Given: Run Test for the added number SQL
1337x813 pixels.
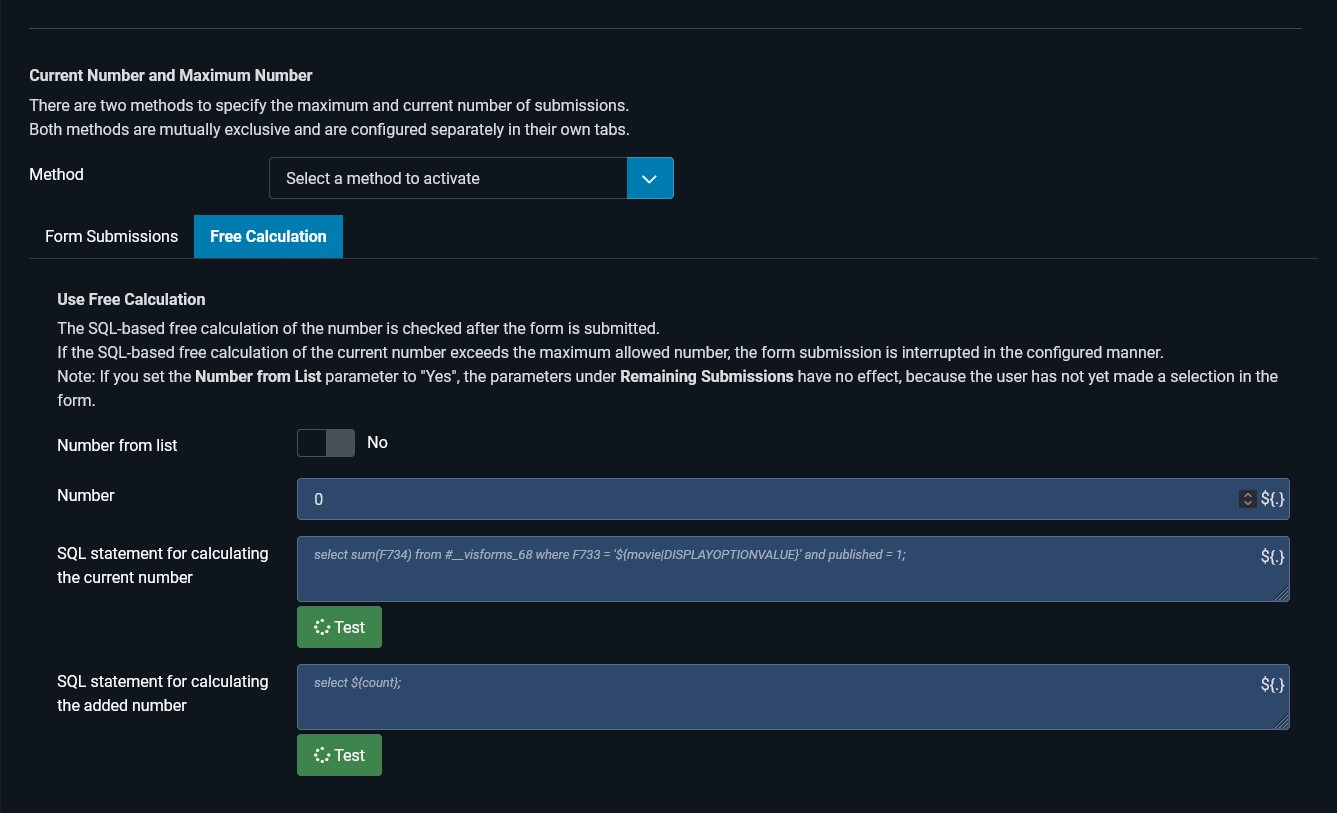Looking at the screenshot, I should 339,755.
